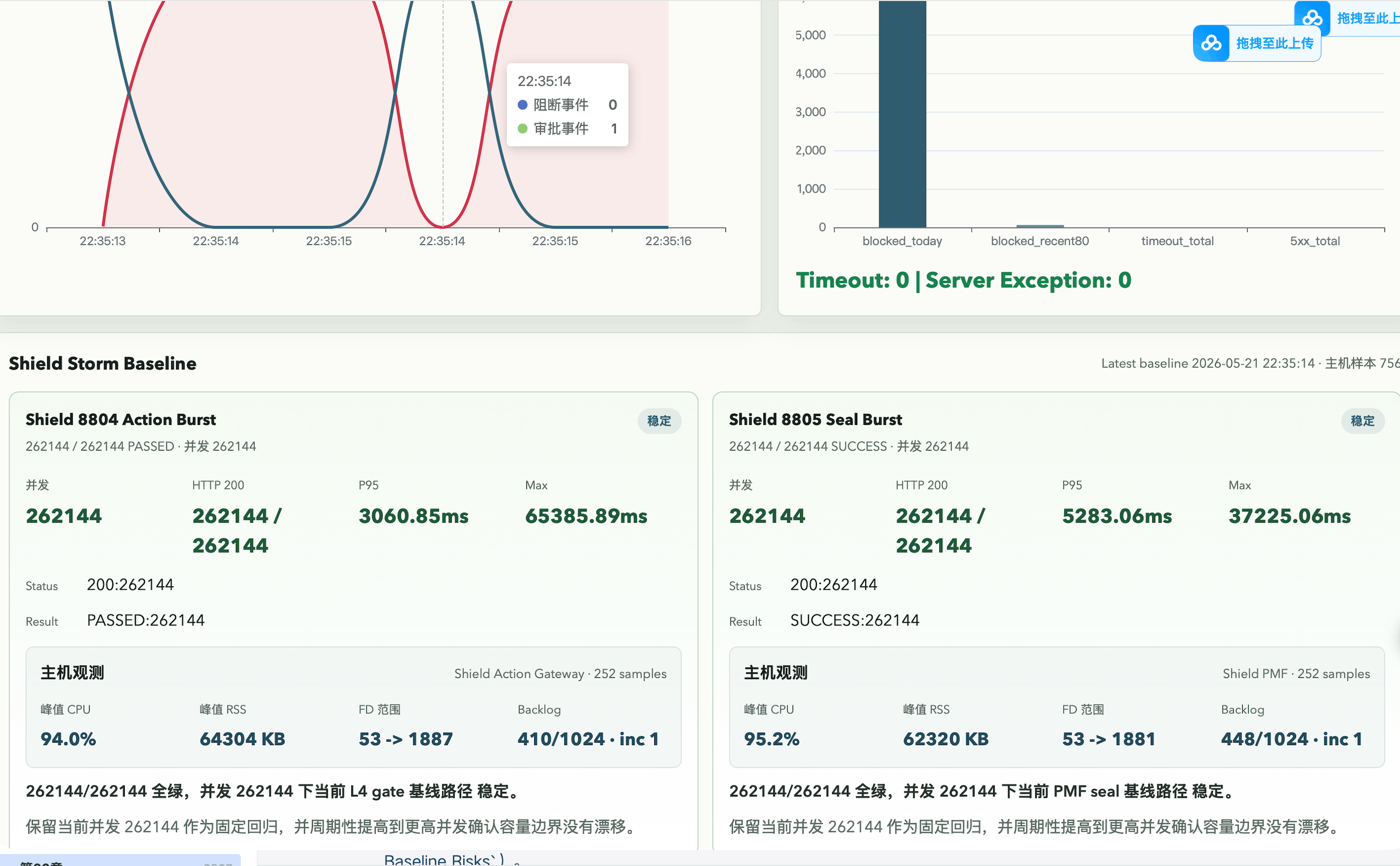The height and width of the screenshot is (866, 1400).
Task: Click peak CPU value 95.2%
Action: click(x=771, y=739)
